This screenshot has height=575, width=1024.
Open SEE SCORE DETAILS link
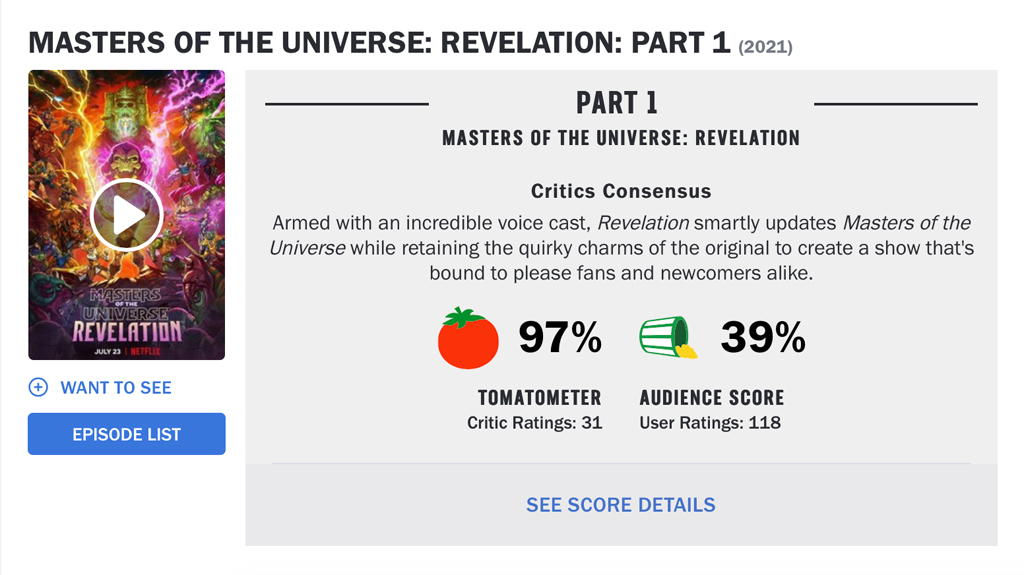coord(621,504)
